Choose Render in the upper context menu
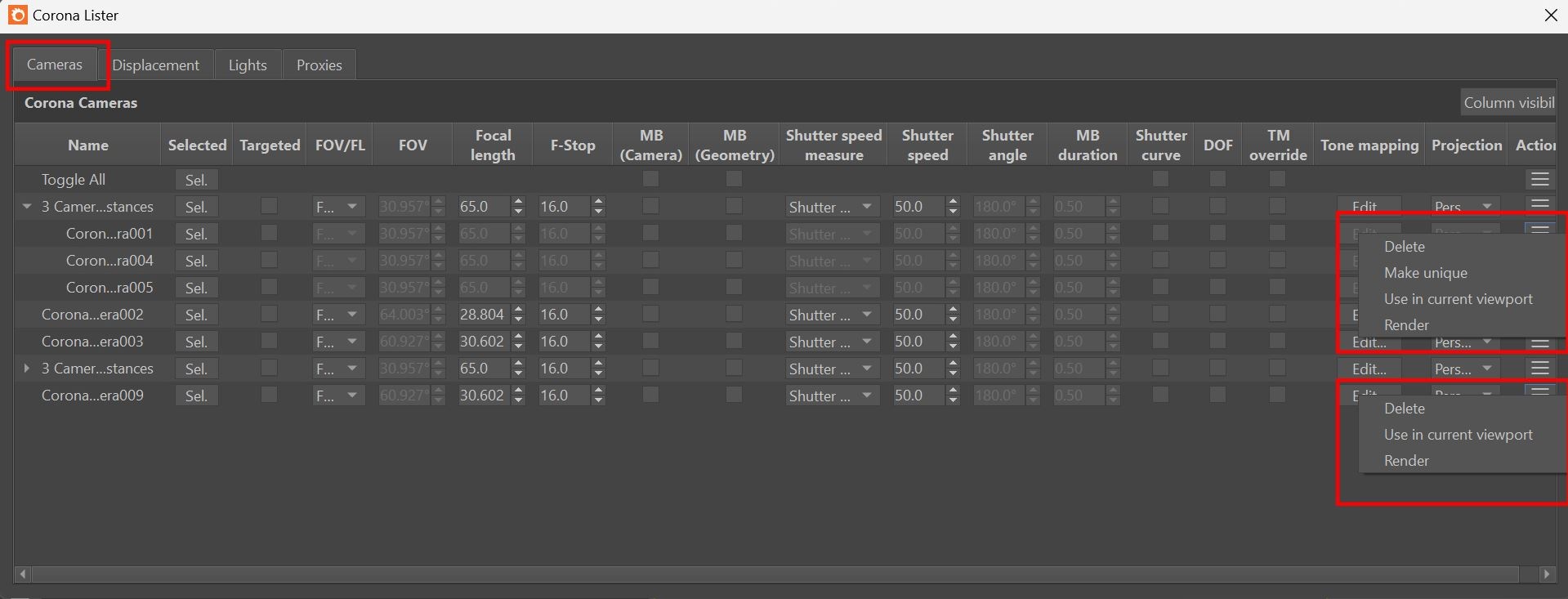Viewport: 1568px width, 599px height. pyautogui.click(x=1406, y=325)
